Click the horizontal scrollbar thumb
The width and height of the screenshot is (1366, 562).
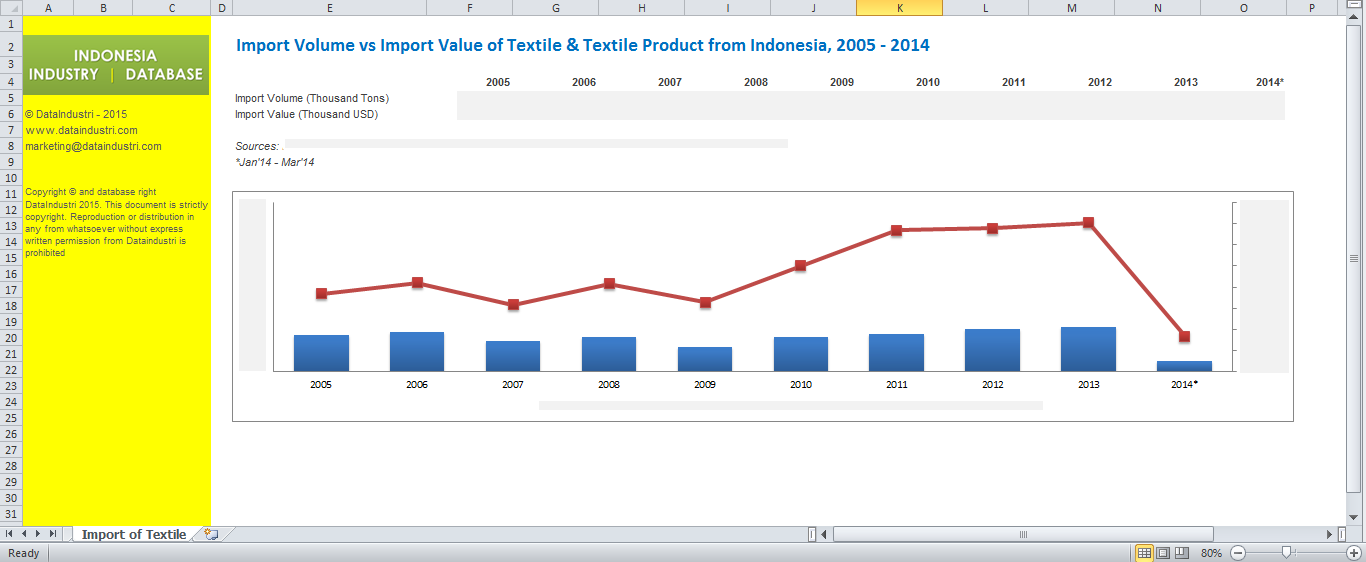[1022, 535]
